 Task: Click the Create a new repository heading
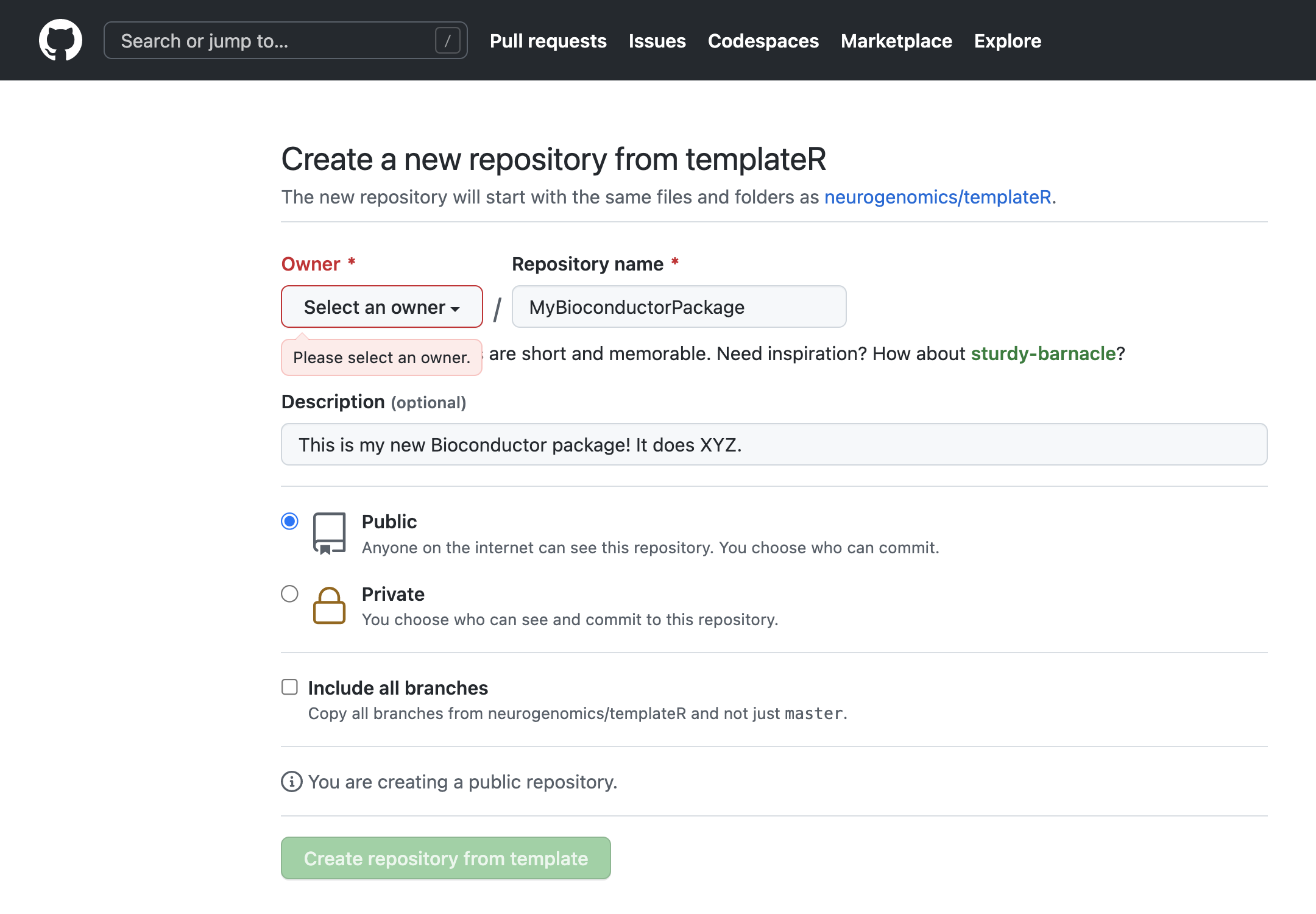click(x=553, y=159)
